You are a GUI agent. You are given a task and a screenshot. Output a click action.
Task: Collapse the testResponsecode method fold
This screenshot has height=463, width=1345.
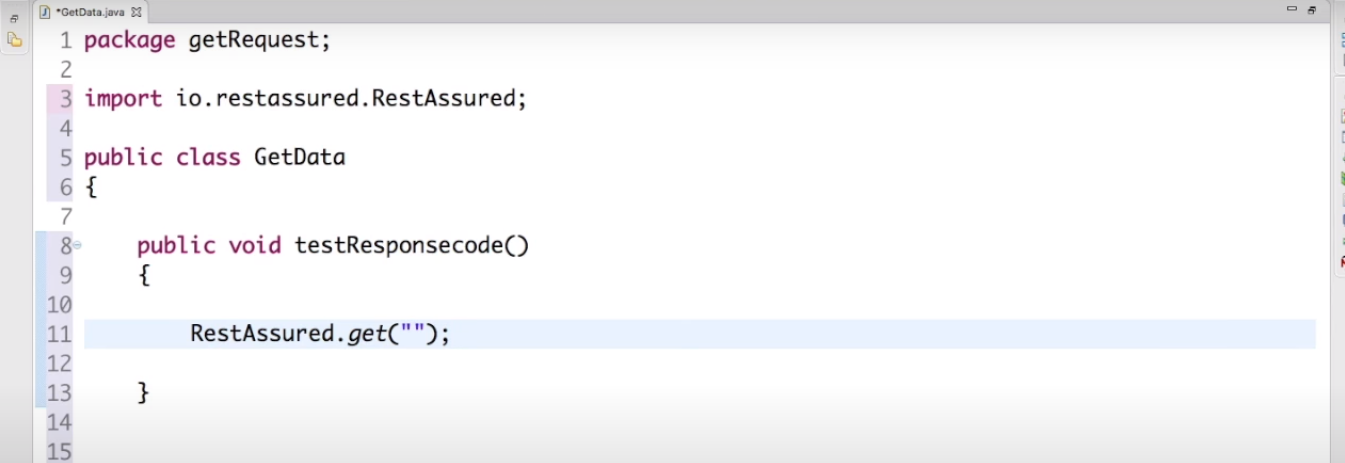77,245
